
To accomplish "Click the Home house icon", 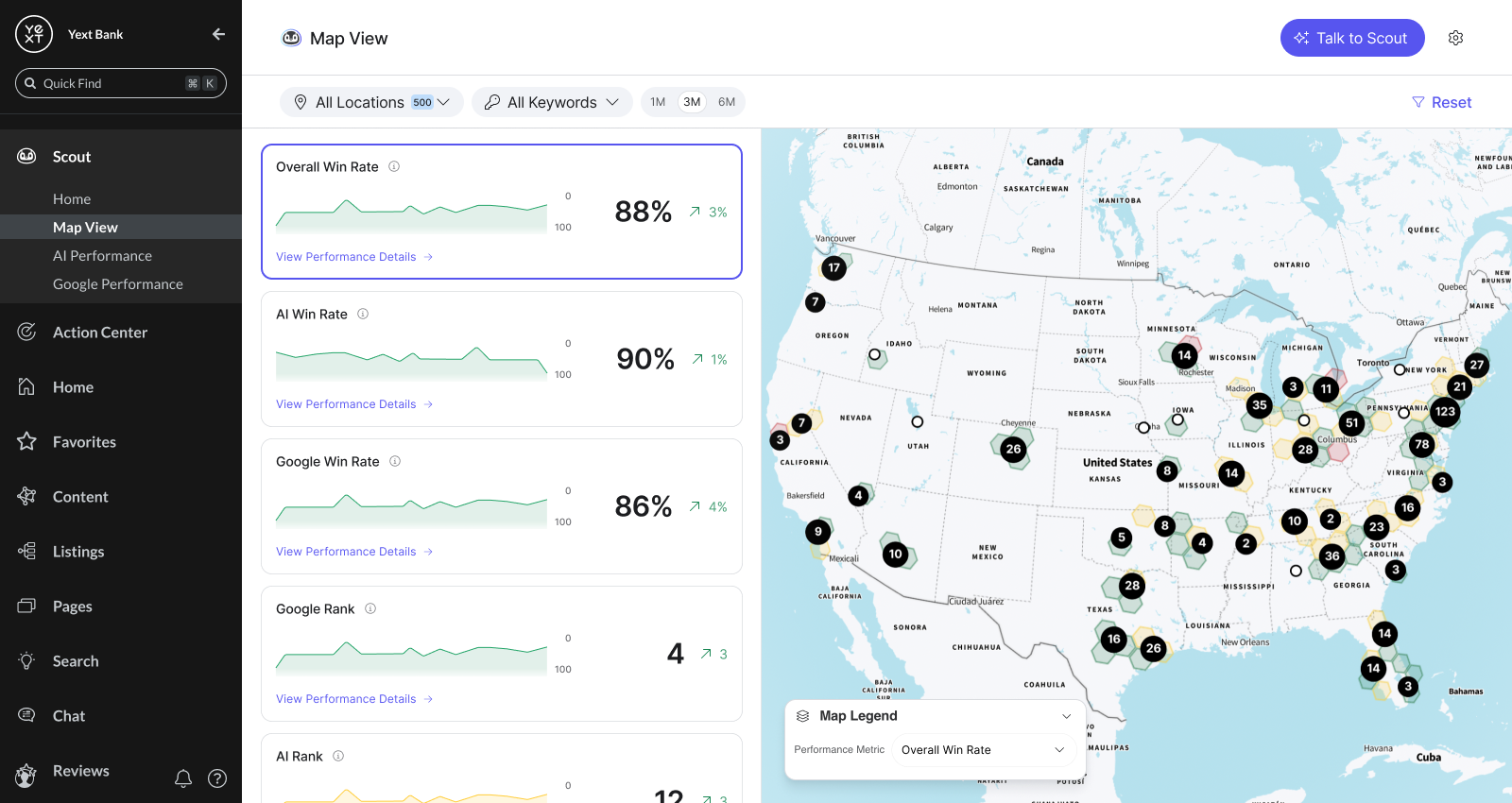I will [26, 386].
